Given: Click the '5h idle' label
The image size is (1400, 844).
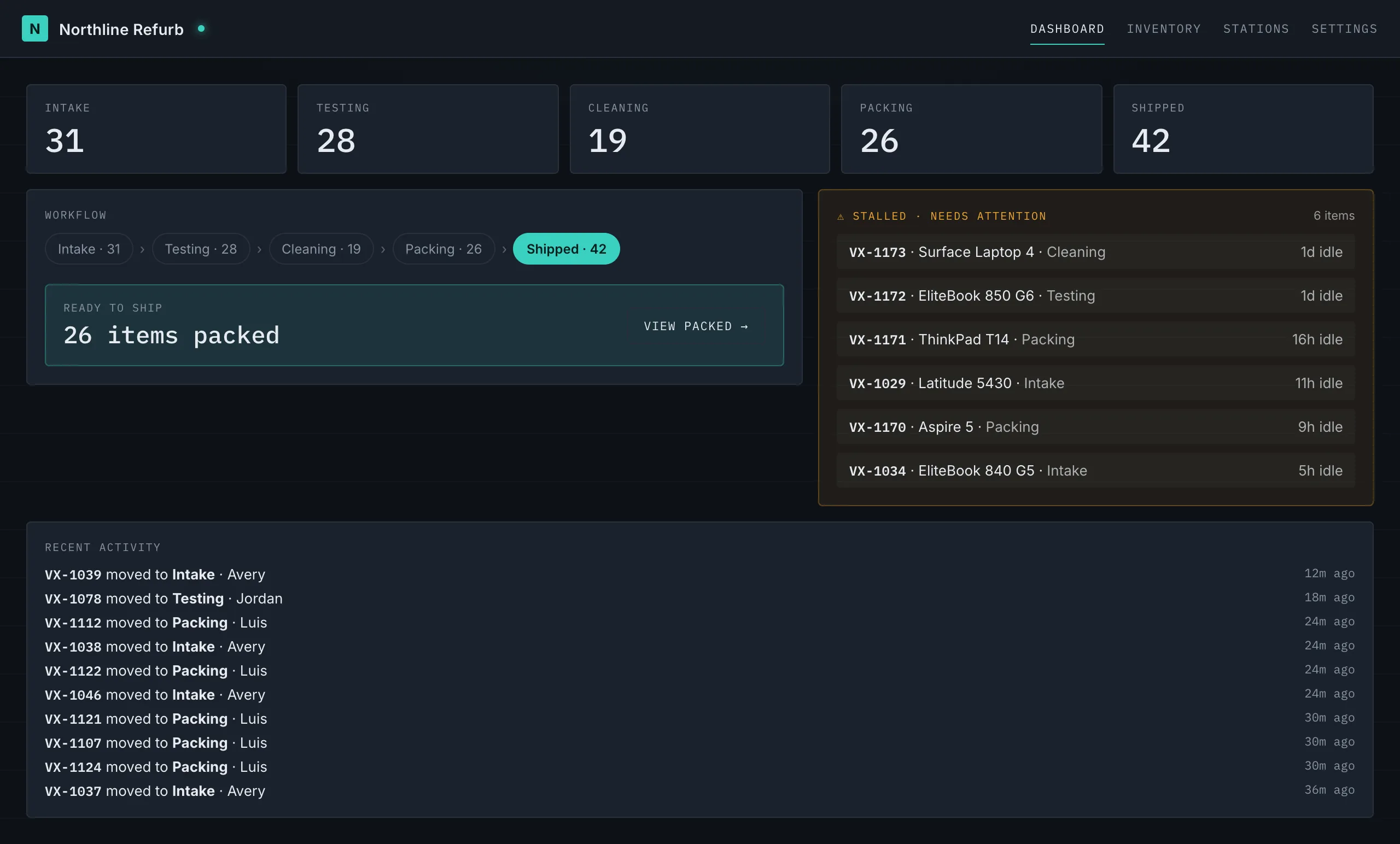Looking at the screenshot, I should pyautogui.click(x=1321, y=470).
